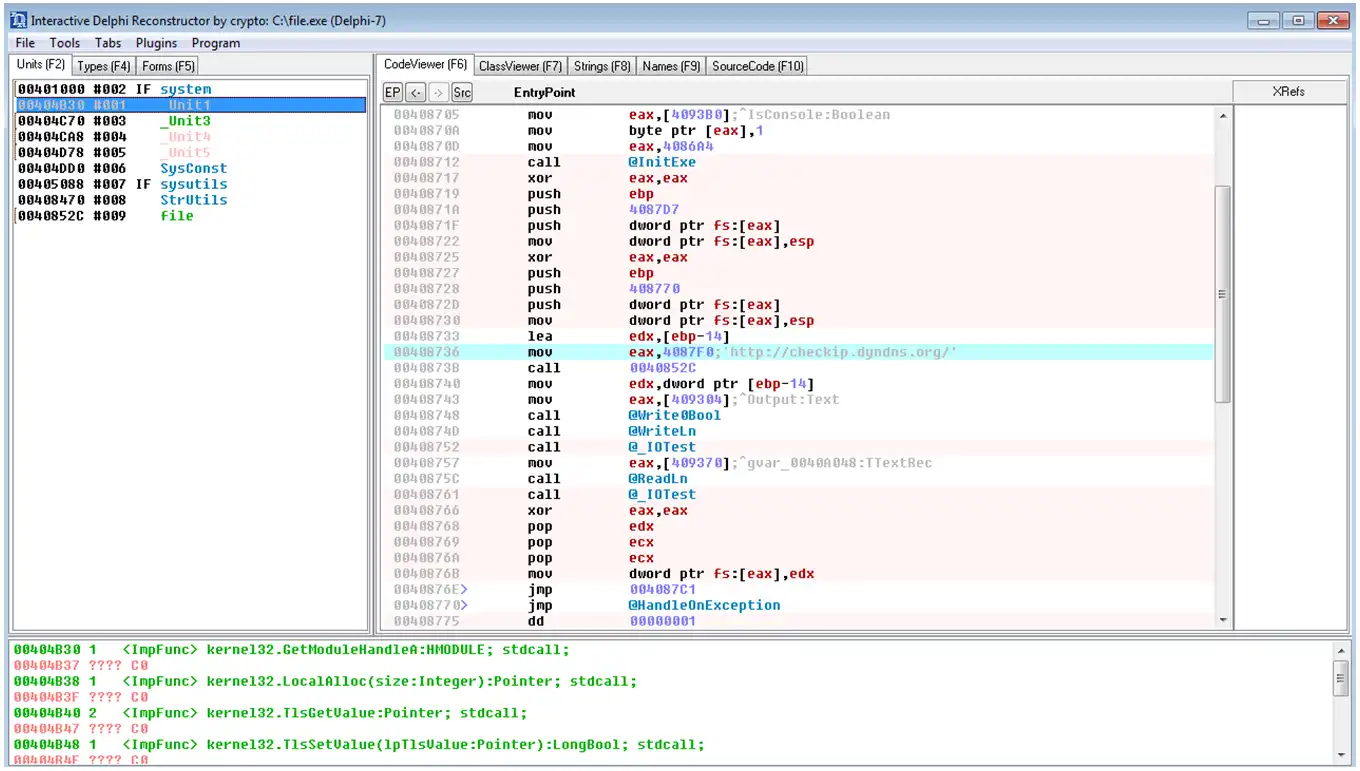Viewport: 1360px width, 771px height.
Task: Jump to entry point with EP button
Action: (393, 92)
